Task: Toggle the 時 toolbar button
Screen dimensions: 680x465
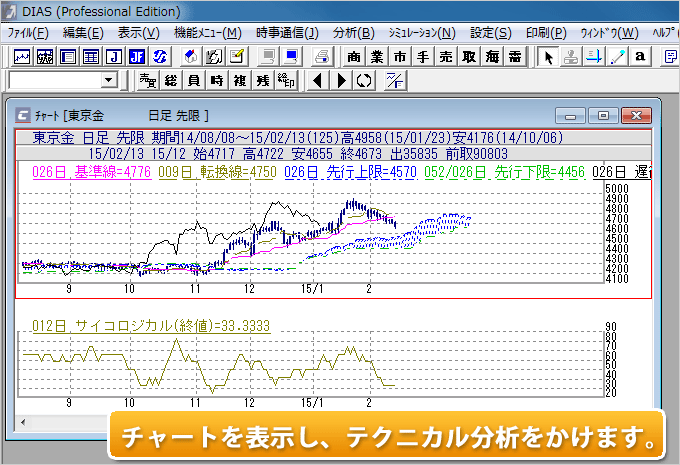Action: (x=217, y=80)
